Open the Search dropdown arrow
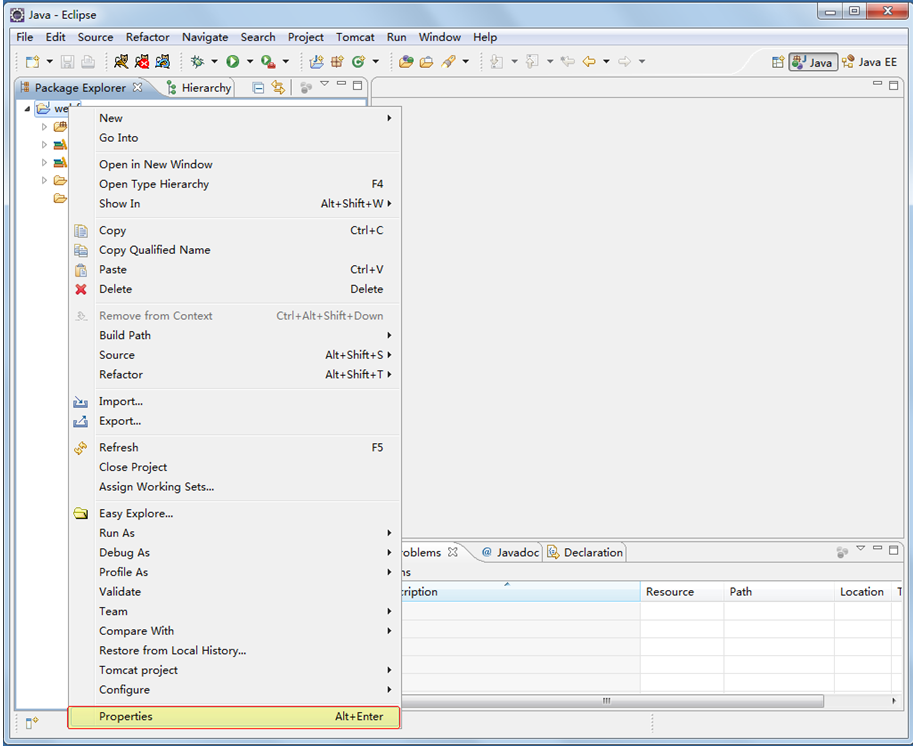 465,61
